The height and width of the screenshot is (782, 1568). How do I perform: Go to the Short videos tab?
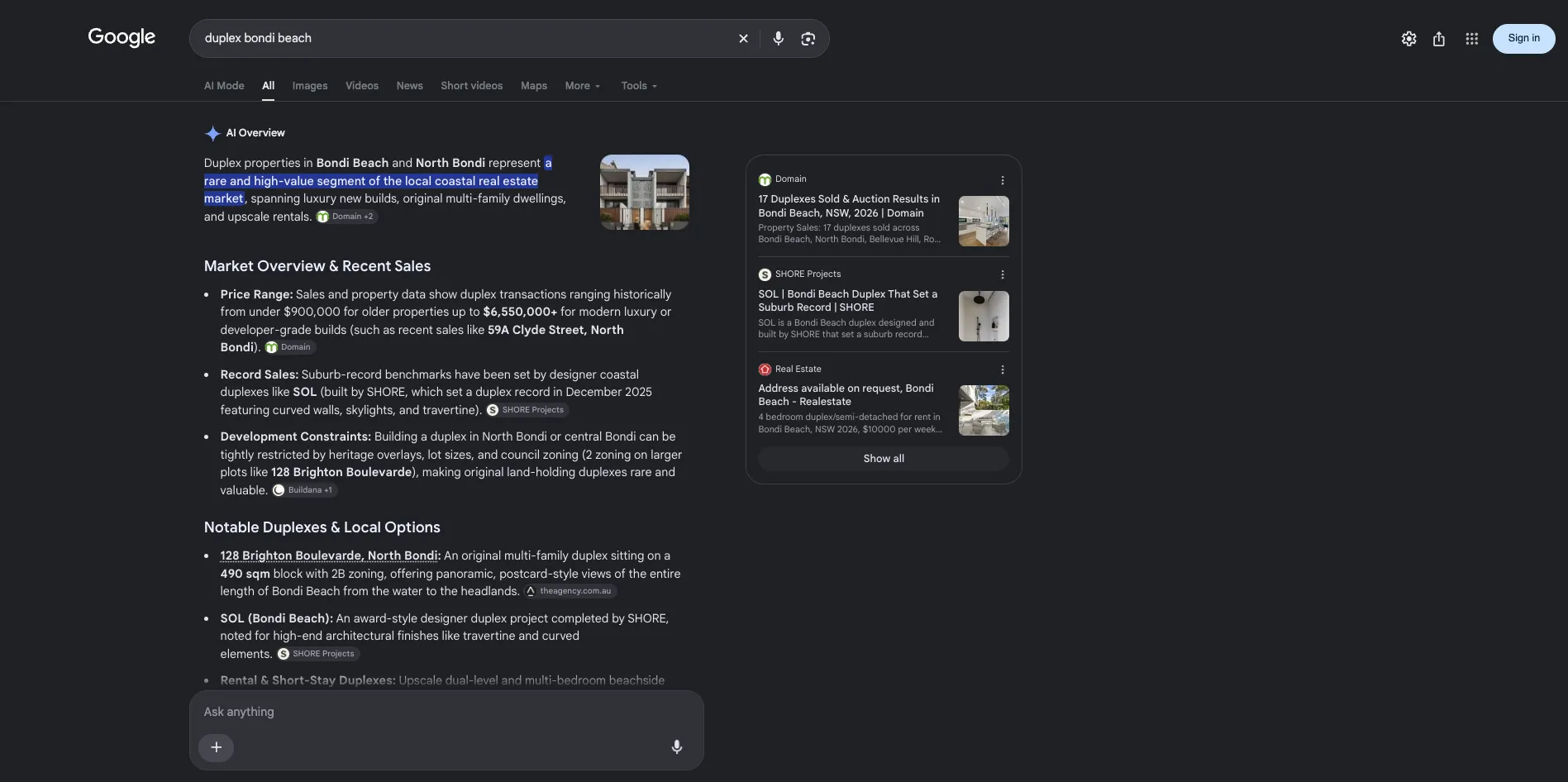(x=471, y=86)
